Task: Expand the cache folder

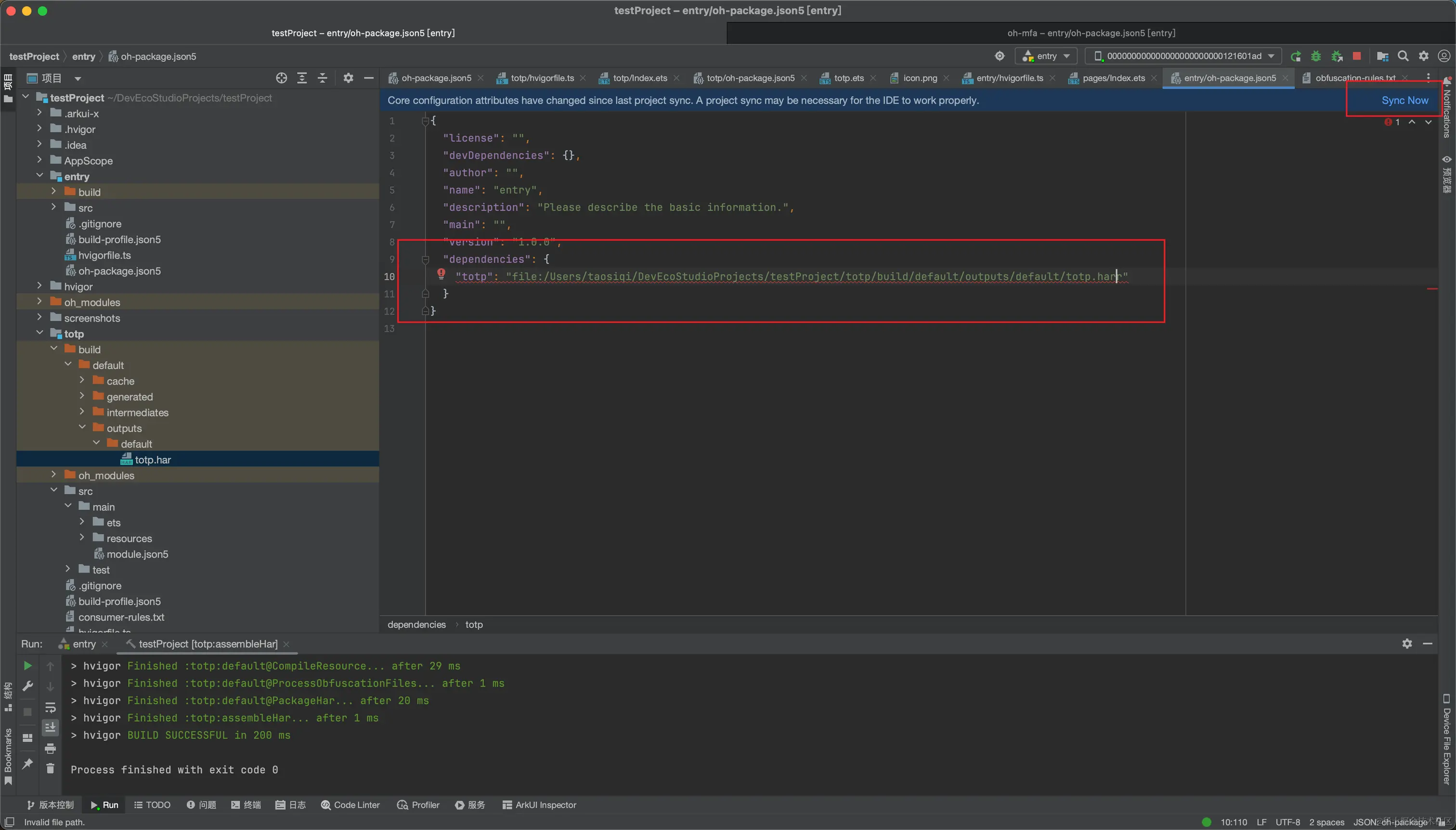Action: point(82,380)
